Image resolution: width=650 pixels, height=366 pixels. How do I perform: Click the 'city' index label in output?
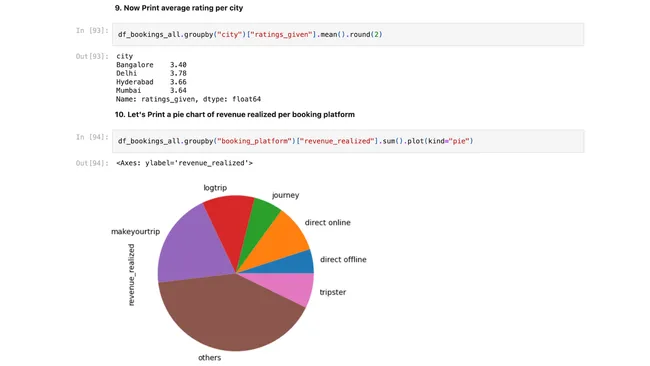[x=124, y=56]
